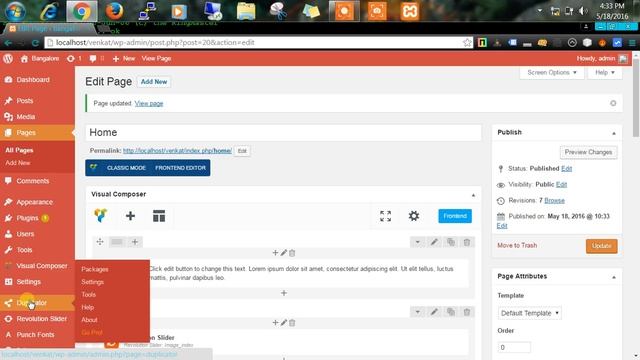This screenshot has height=360, width=640.
Task: Click the blue Frontend button
Action: (x=455, y=216)
